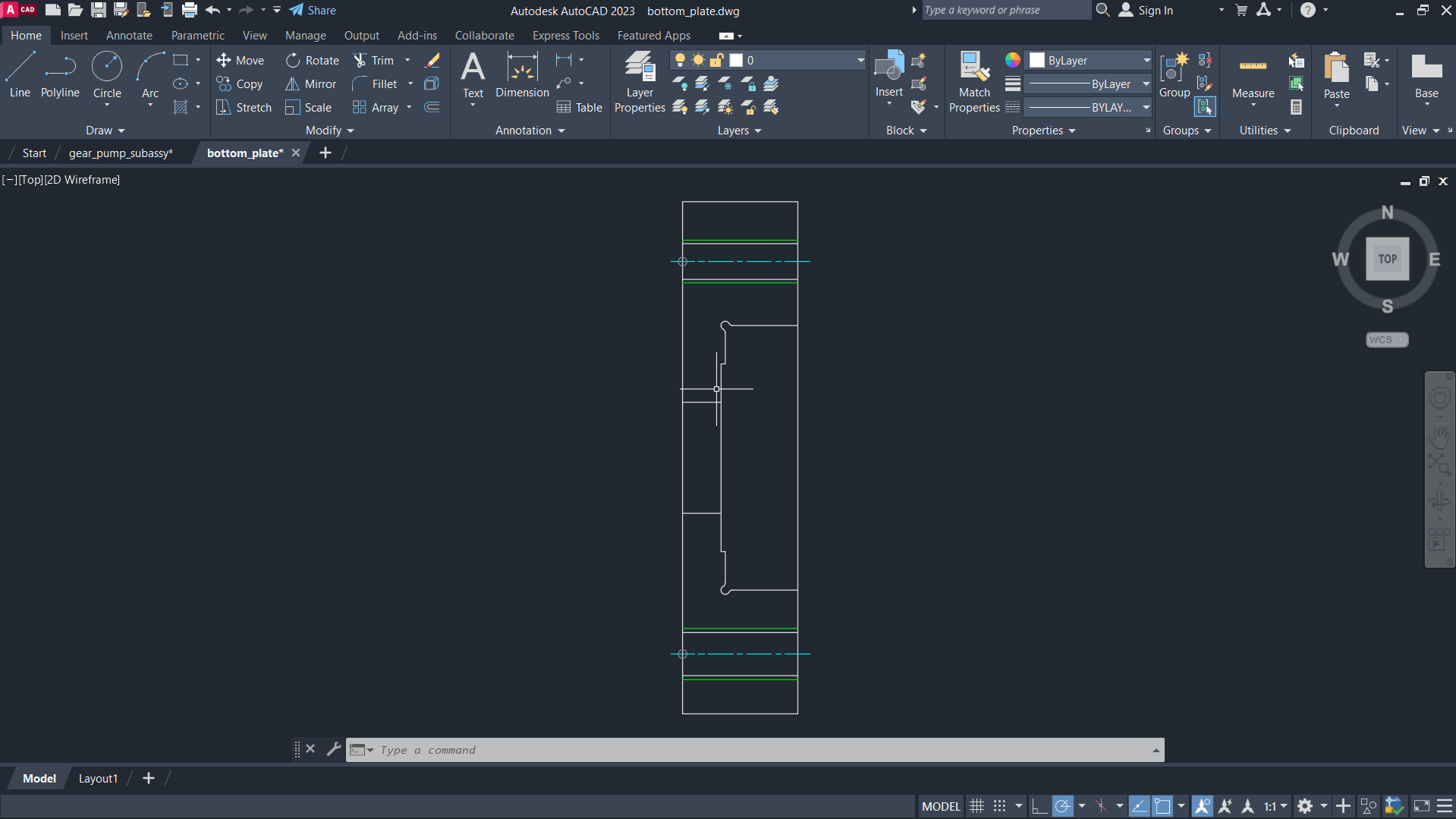Viewport: 1456px width, 819px height.
Task: Click the Mirror modify tool
Action: click(311, 84)
